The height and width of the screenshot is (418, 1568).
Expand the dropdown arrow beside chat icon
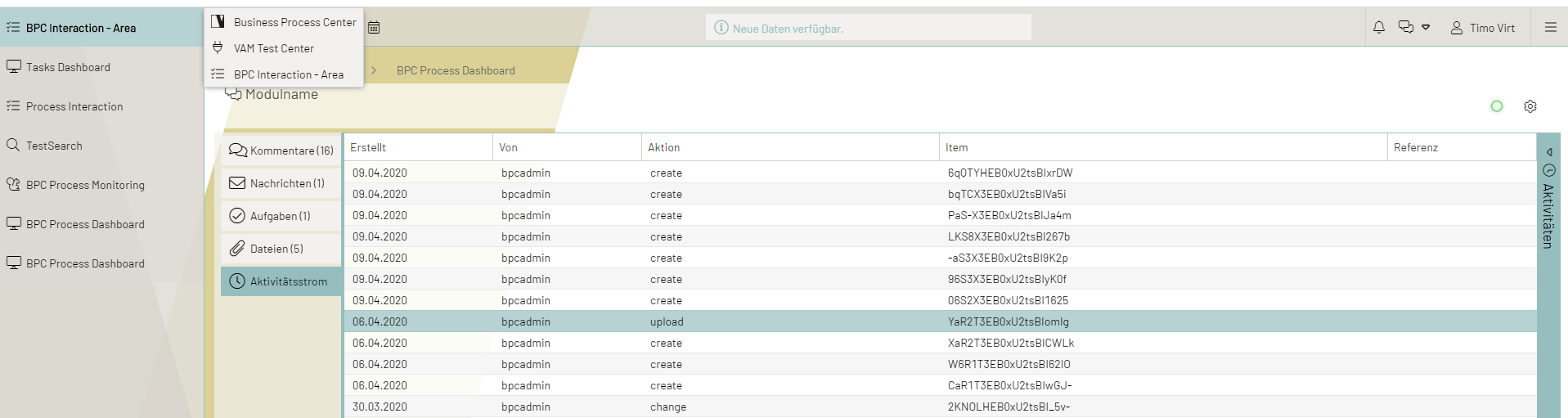pyautogui.click(x=1426, y=27)
